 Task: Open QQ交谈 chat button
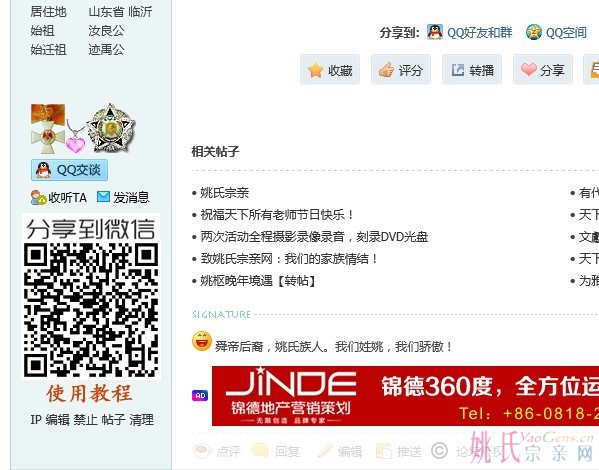69,170
